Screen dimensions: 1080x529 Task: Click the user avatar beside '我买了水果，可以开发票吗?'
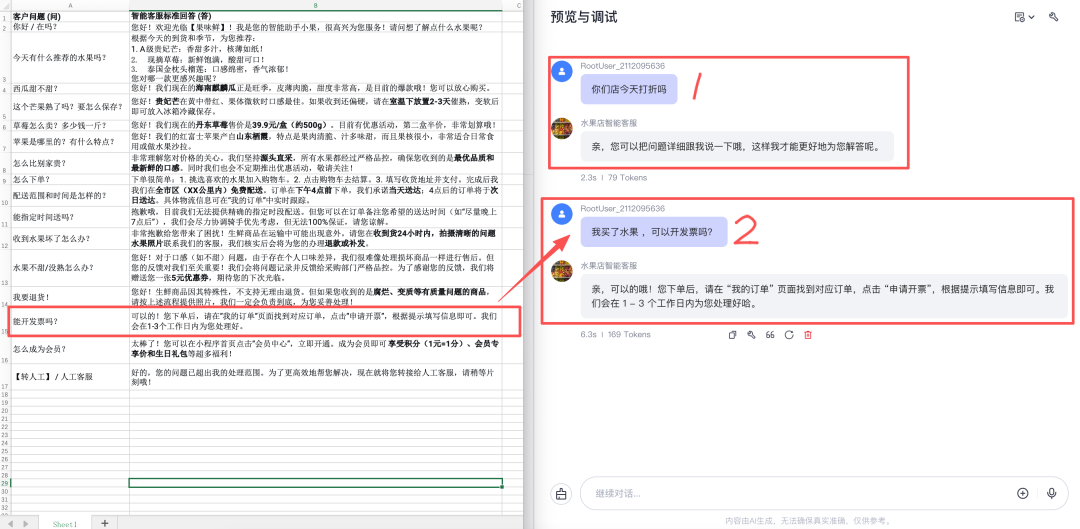coord(563,214)
